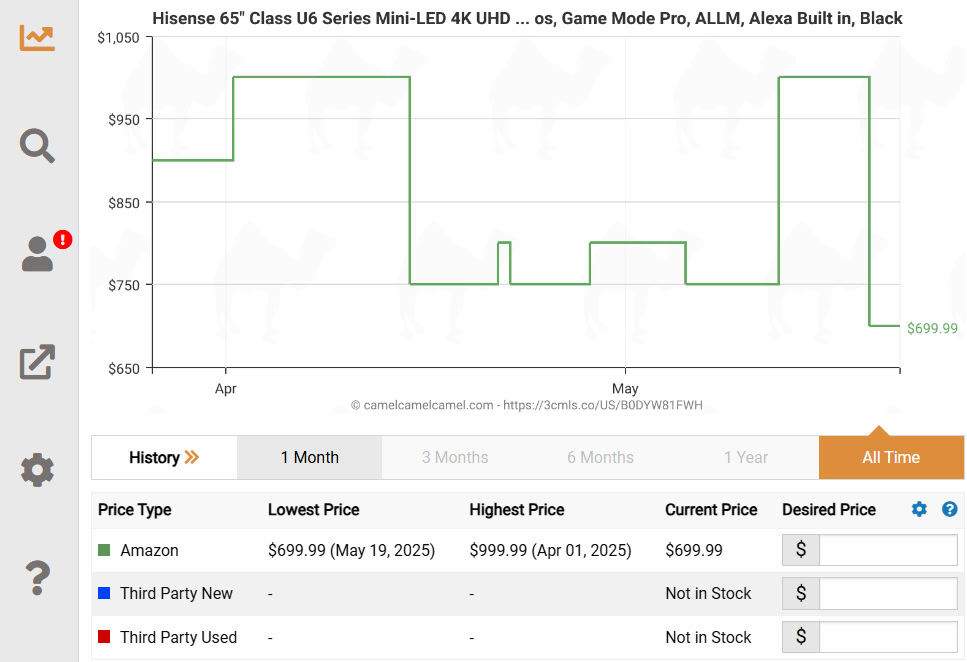This screenshot has width=967, height=662.
Task: Click the Amazon row label
Action: click(x=149, y=550)
